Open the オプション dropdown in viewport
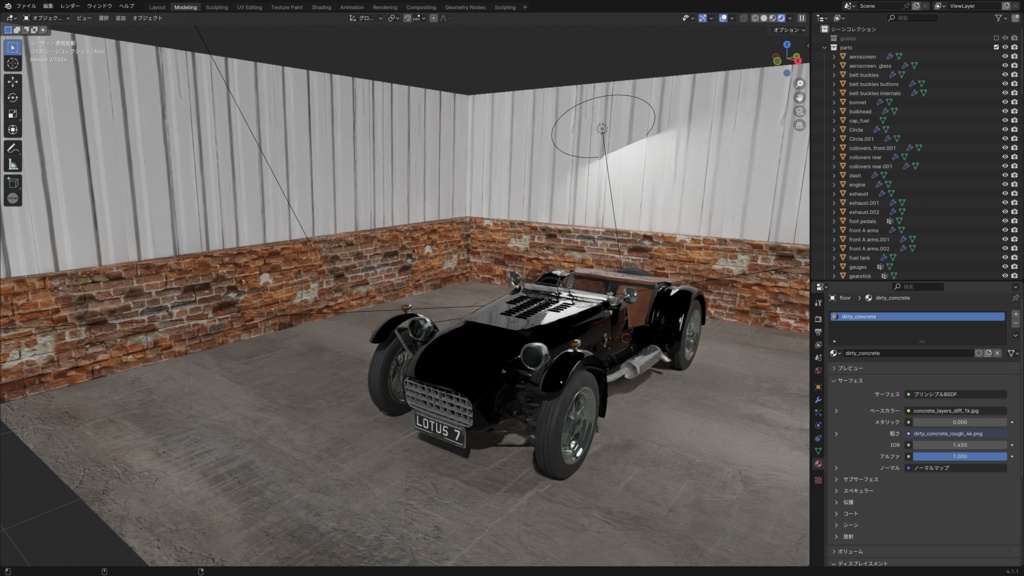Image resolution: width=1024 pixels, height=576 pixels. pos(789,30)
